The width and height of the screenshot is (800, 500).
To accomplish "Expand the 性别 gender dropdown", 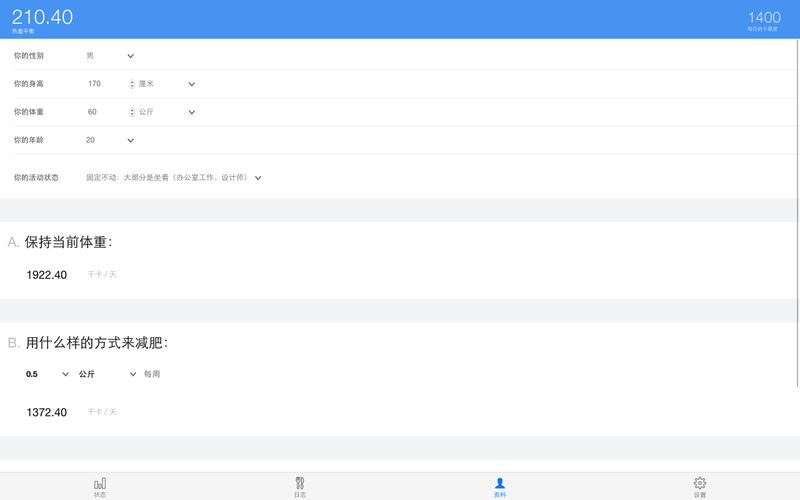I will point(130,56).
